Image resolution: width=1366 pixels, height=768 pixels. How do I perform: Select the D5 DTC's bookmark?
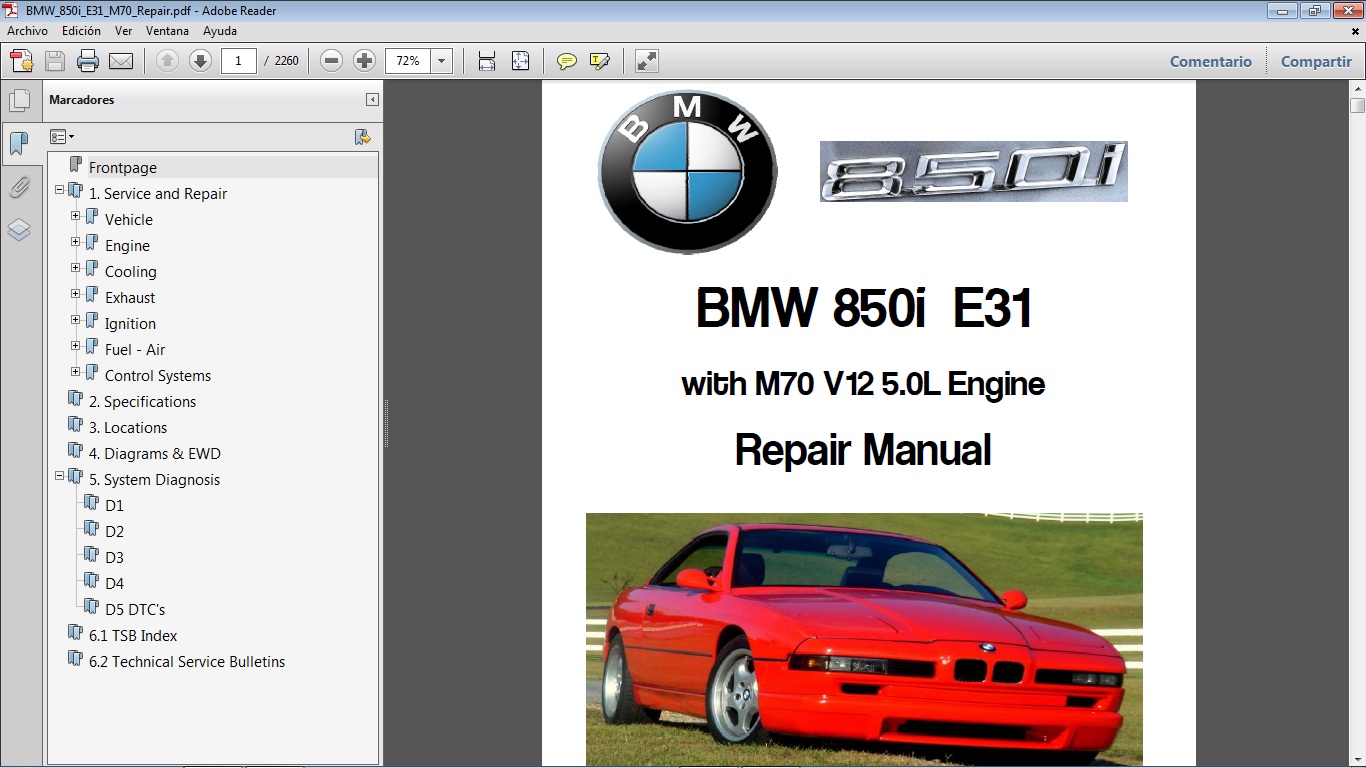coord(135,609)
